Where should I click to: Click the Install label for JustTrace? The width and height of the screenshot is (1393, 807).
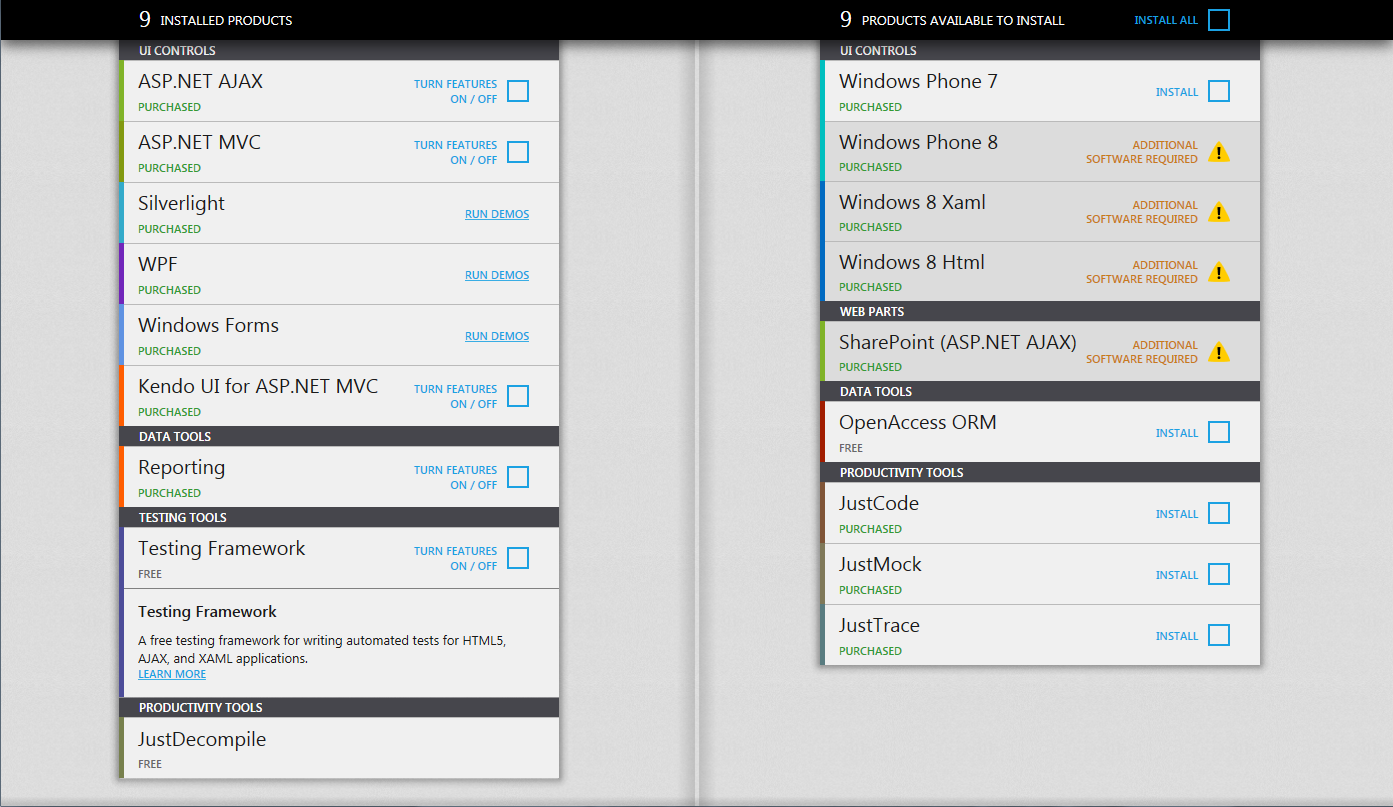click(1177, 636)
